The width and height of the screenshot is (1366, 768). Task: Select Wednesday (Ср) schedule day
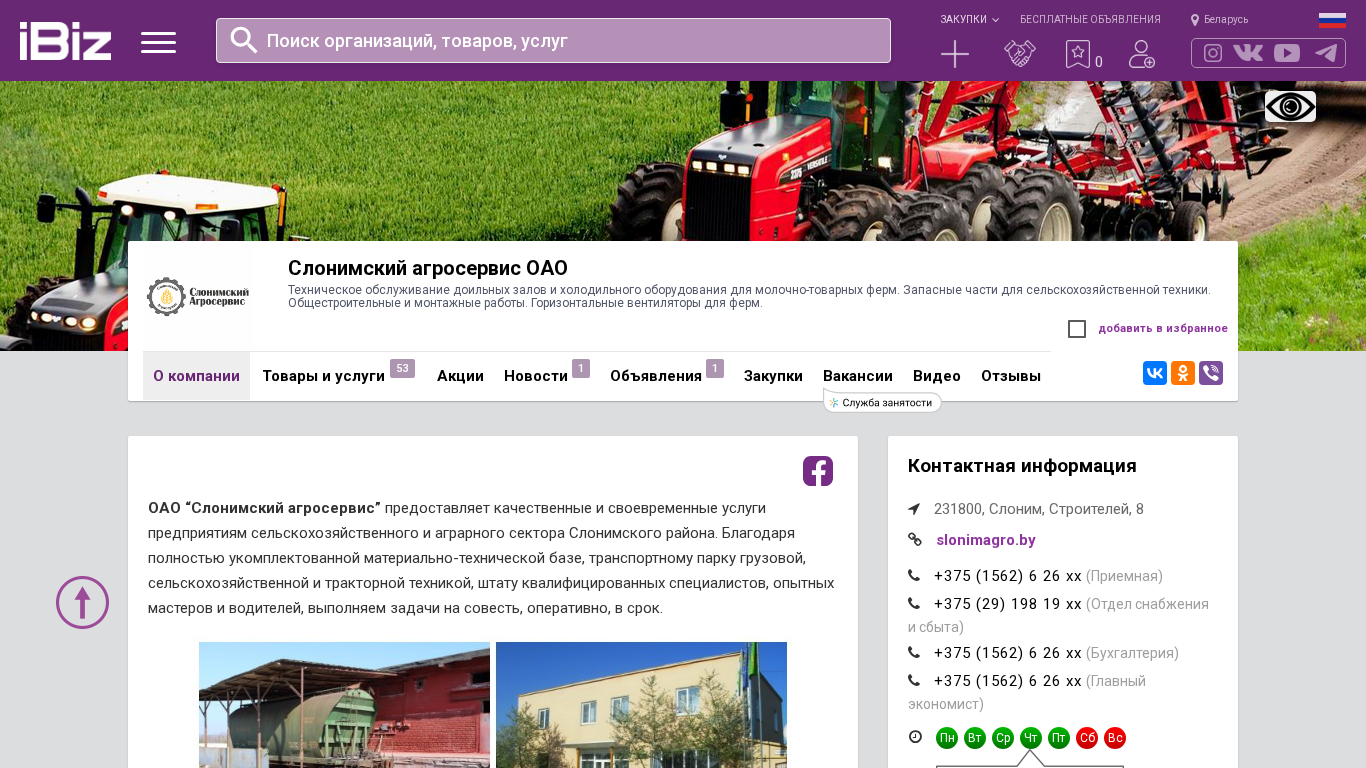(1003, 738)
